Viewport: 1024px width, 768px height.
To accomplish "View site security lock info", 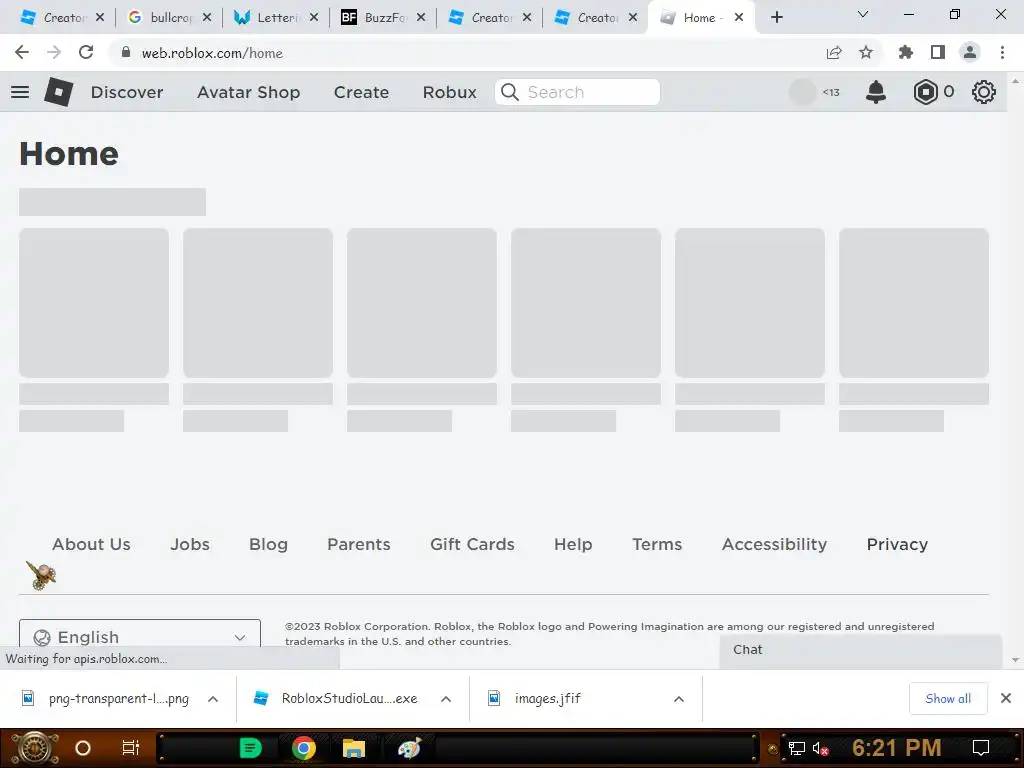I will pos(126,52).
